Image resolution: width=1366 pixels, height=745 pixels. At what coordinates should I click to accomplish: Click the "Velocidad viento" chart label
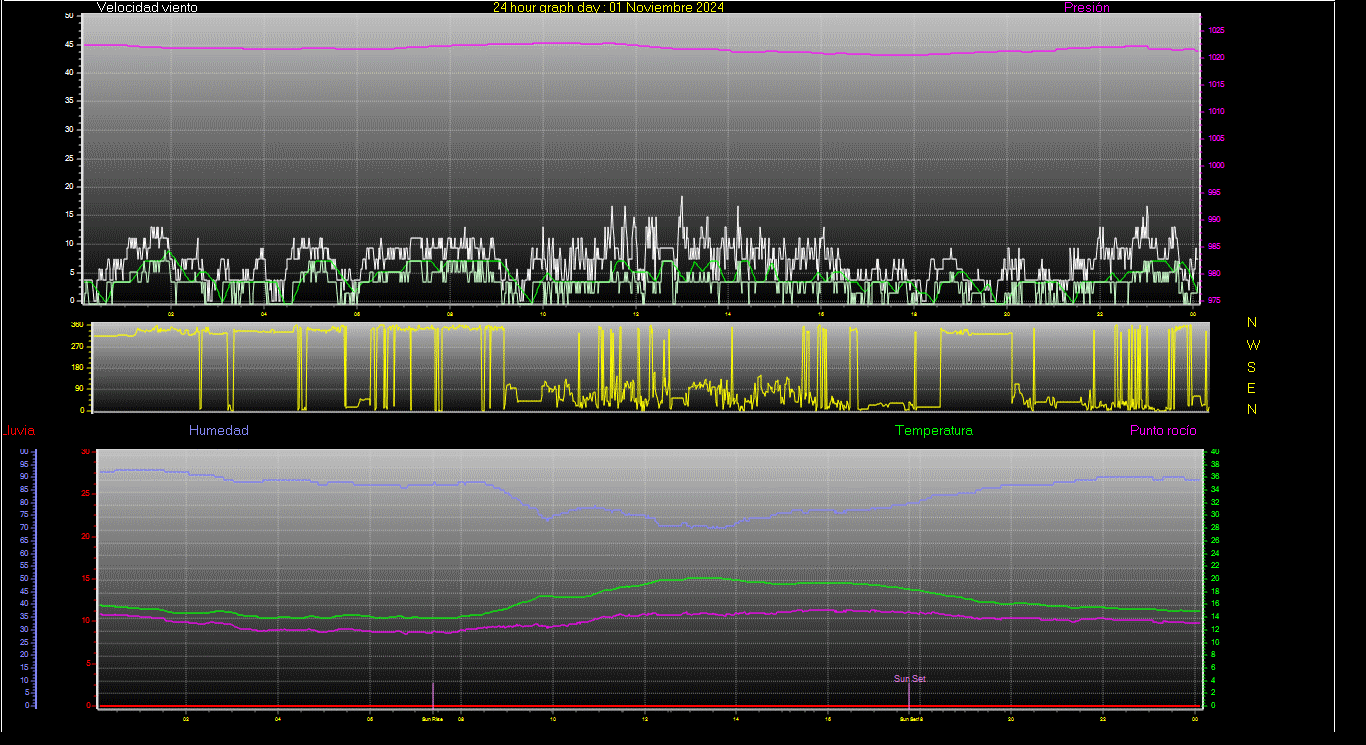[x=147, y=7]
